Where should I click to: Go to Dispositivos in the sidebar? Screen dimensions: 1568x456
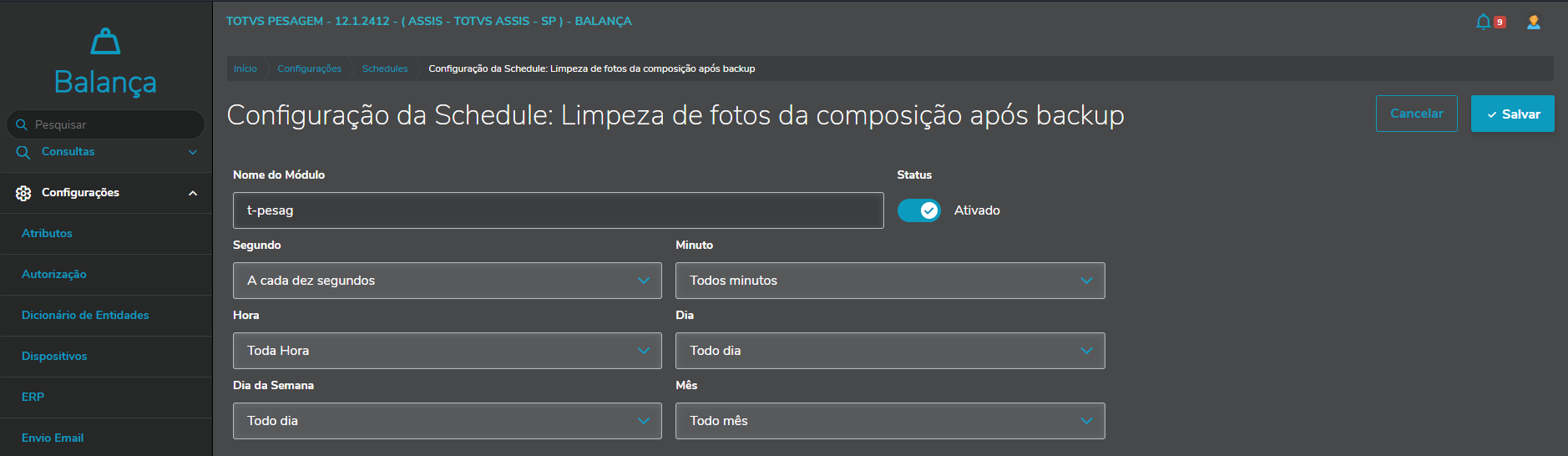(x=54, y=357)
